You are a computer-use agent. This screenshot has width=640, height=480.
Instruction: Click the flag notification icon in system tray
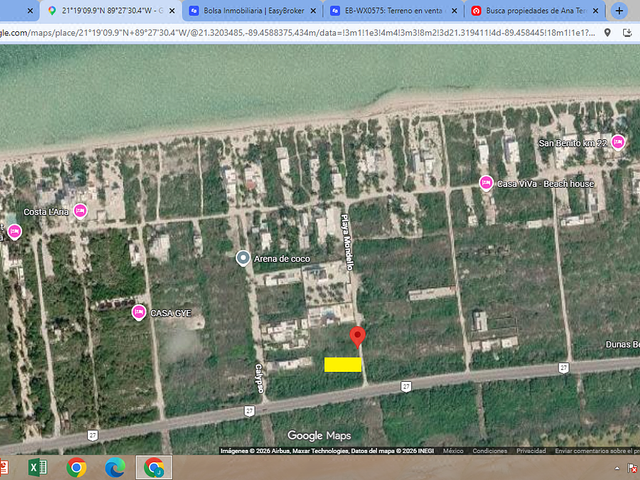[633, 468]
